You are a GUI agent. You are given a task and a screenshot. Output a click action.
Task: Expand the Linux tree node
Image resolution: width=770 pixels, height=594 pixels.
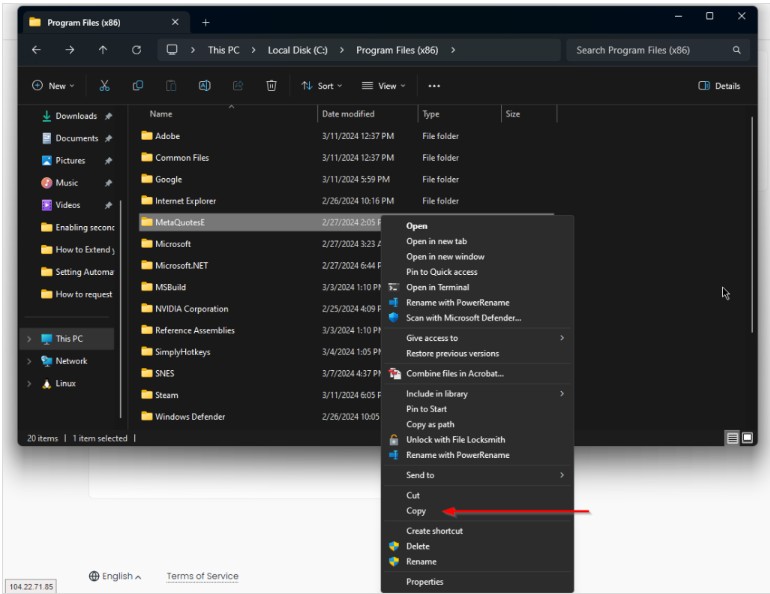[29, 383]
